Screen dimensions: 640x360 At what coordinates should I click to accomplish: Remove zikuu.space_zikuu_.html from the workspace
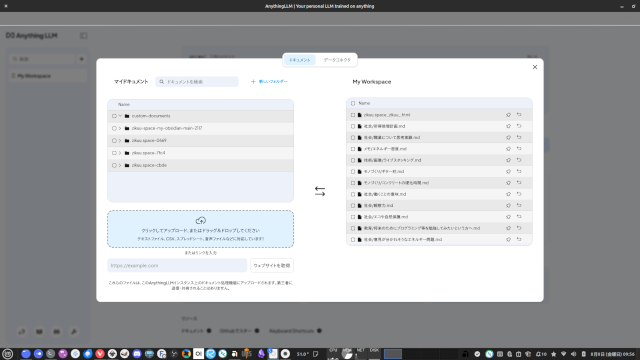(x=519, y=115)
